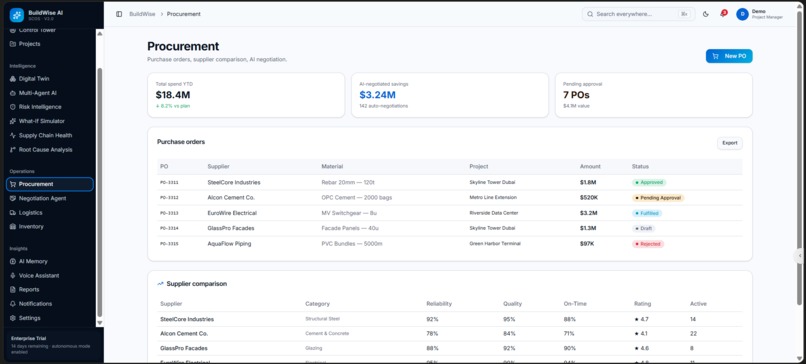Click the Notifications bell icon in sidebar
The height and width of the screenshot is (364, 806).
[x=13, y=304]
